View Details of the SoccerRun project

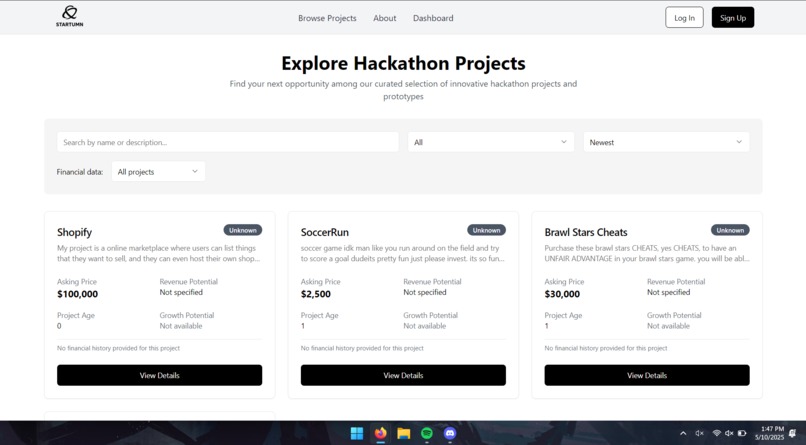click(x=403, y=376)
